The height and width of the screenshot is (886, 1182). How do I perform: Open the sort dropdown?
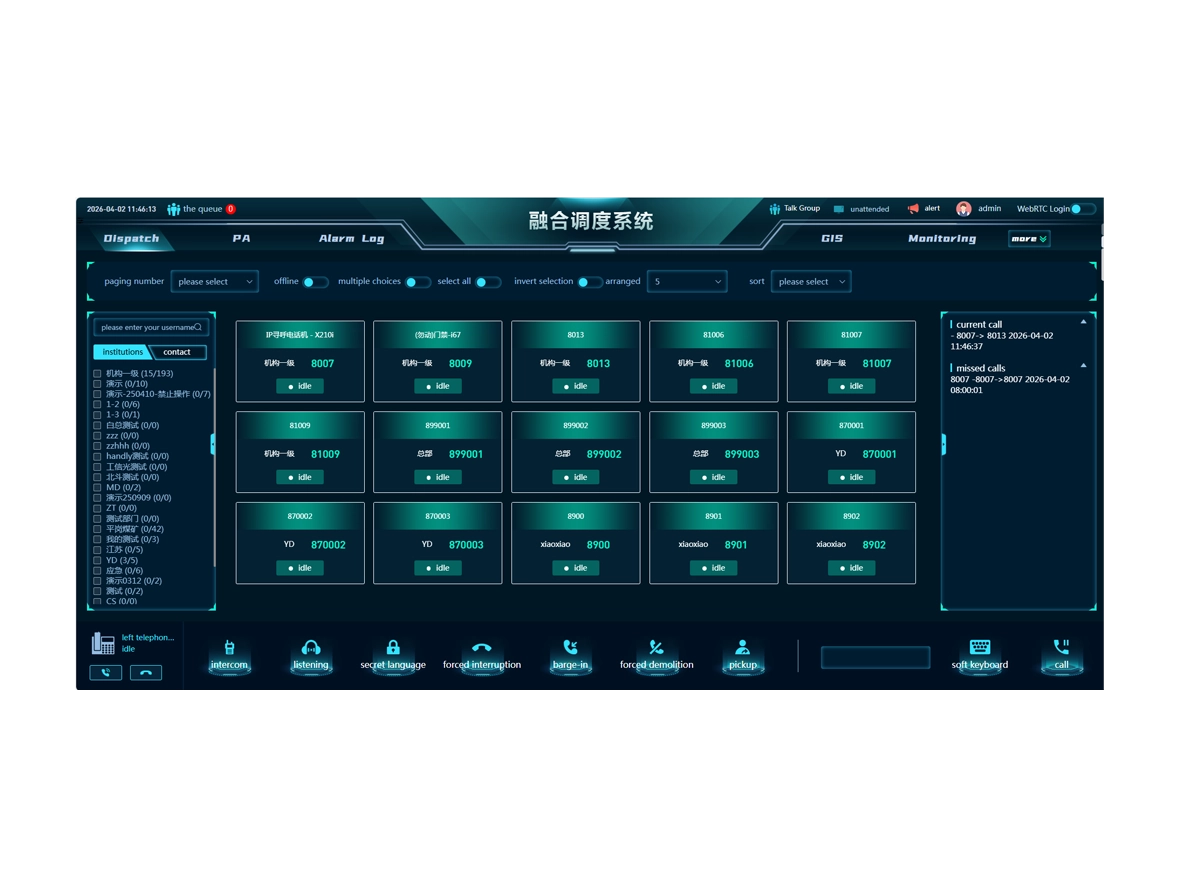tap(810, 281)
